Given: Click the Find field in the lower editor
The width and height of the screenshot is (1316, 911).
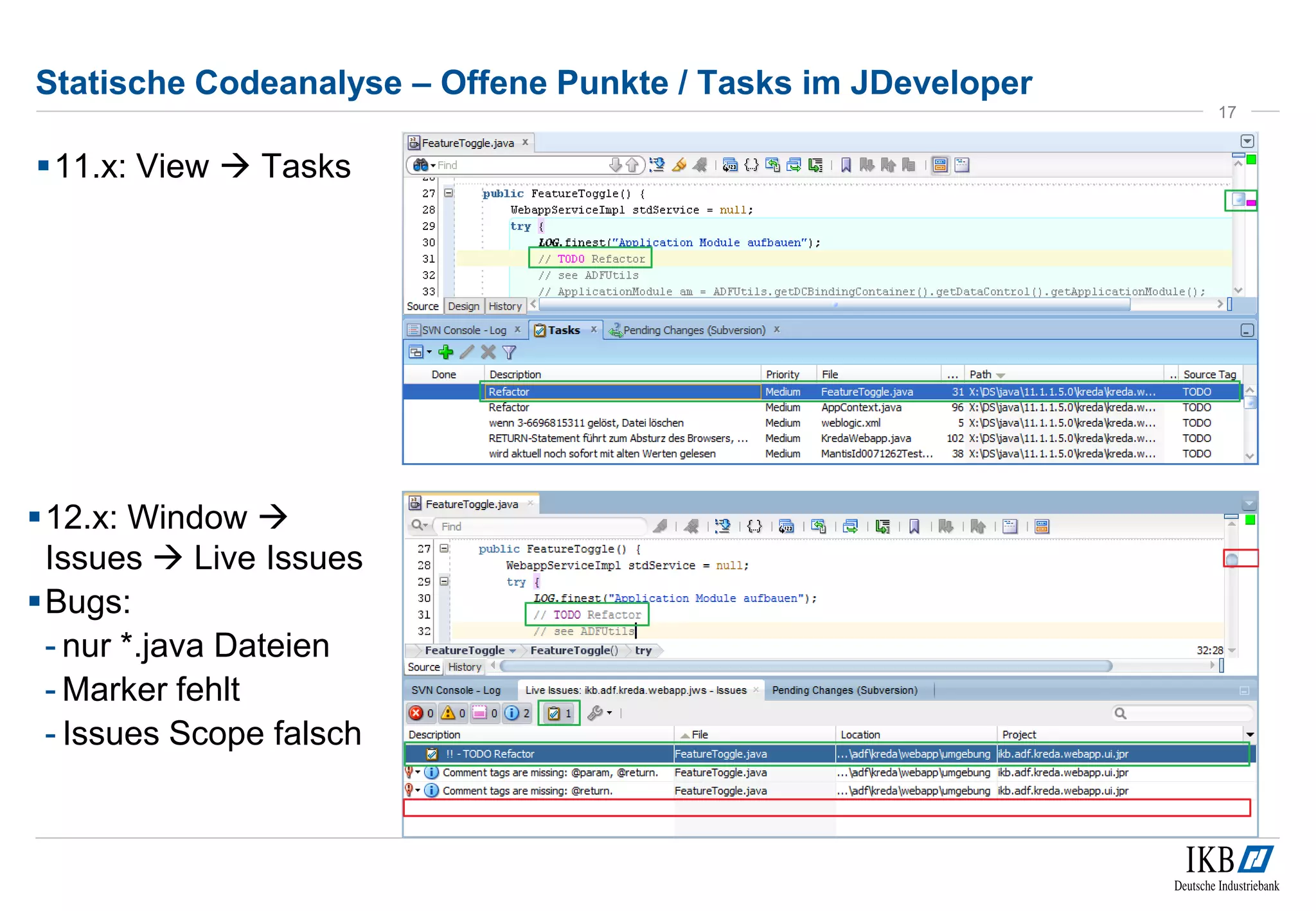Looking at the screenshot, I should (x=542, y=526).
